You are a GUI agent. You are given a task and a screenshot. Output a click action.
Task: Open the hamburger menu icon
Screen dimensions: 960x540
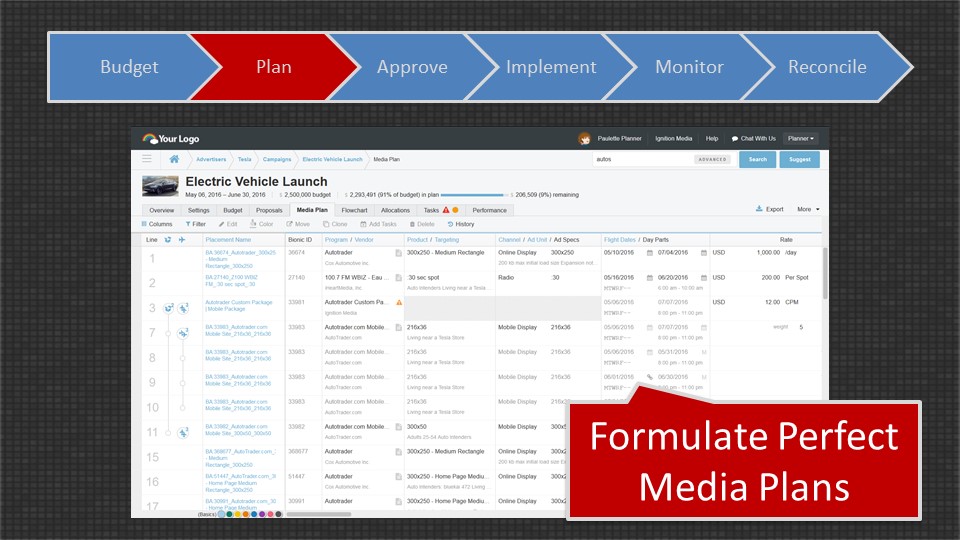[147, 159]
